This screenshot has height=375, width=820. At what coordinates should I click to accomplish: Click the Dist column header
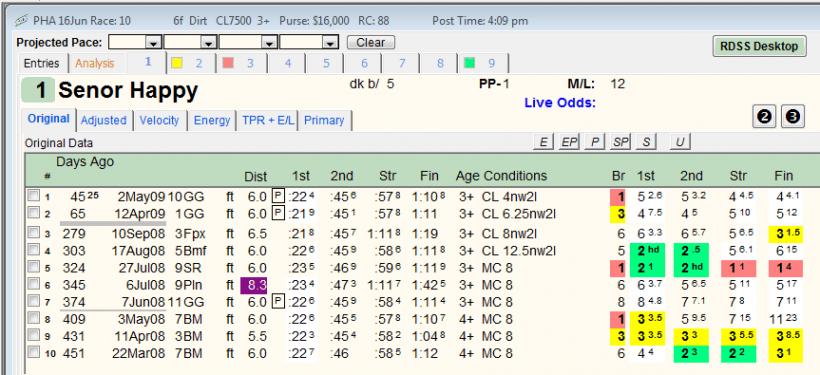tap(256, 176)
